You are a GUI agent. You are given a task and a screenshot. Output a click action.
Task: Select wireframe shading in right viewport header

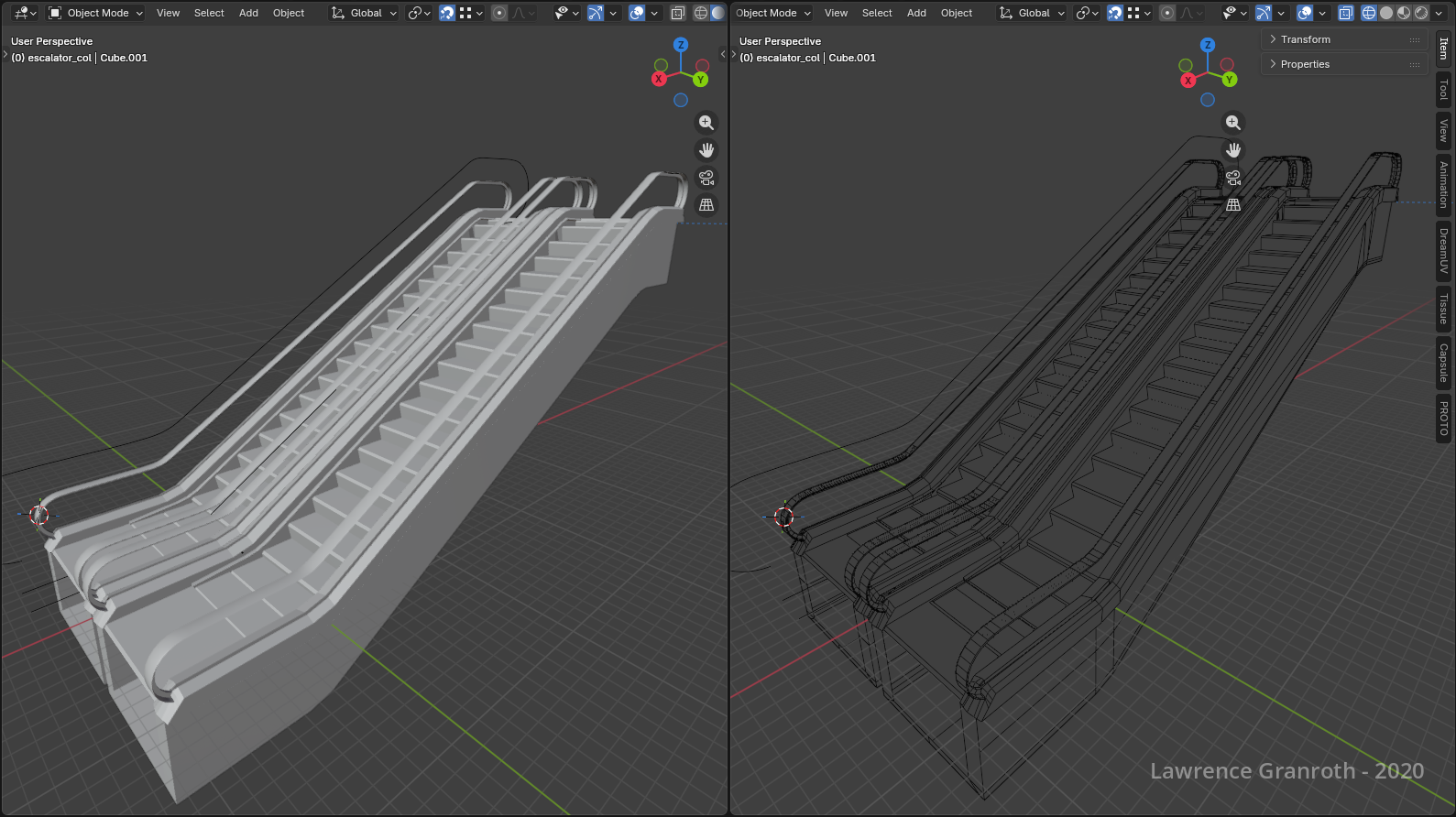point(1368,13)
